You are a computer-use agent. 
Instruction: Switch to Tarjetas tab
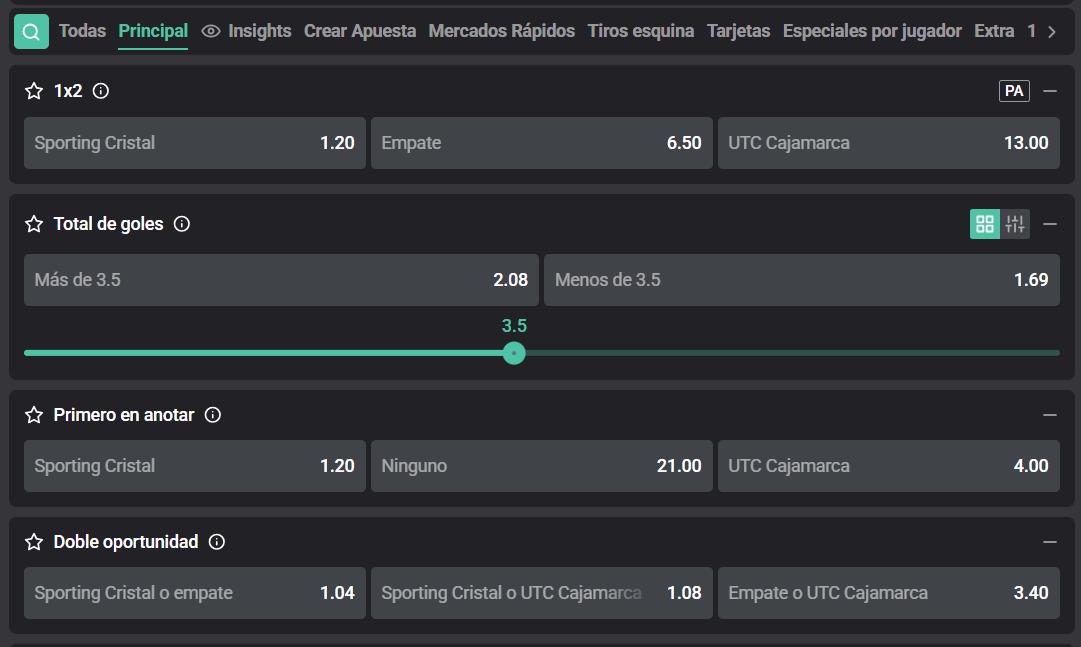(738, 31)
